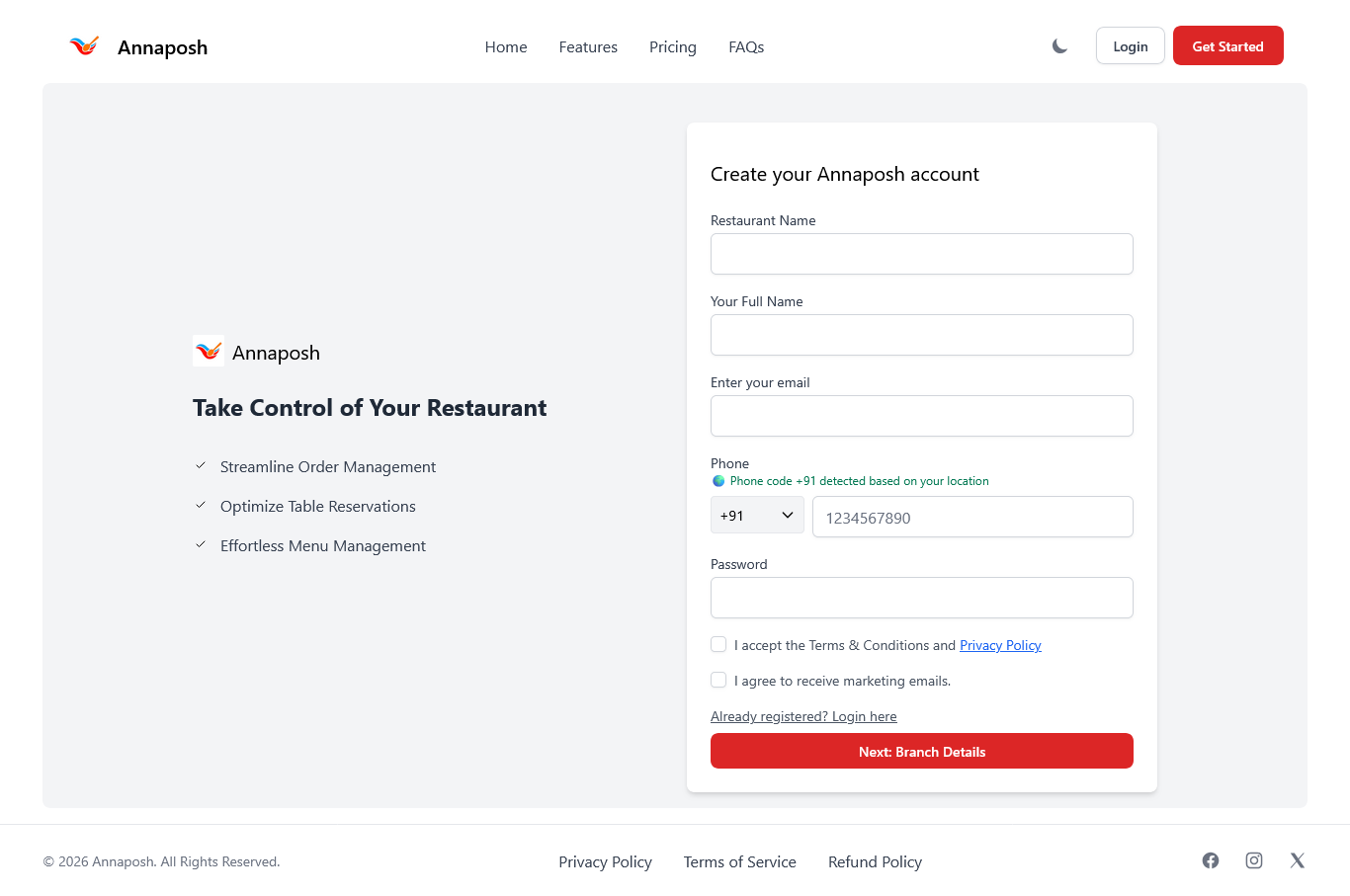Open the +91 phone code dropdown
This screenshot has height=896, width=1350.
tap(757, 515)
